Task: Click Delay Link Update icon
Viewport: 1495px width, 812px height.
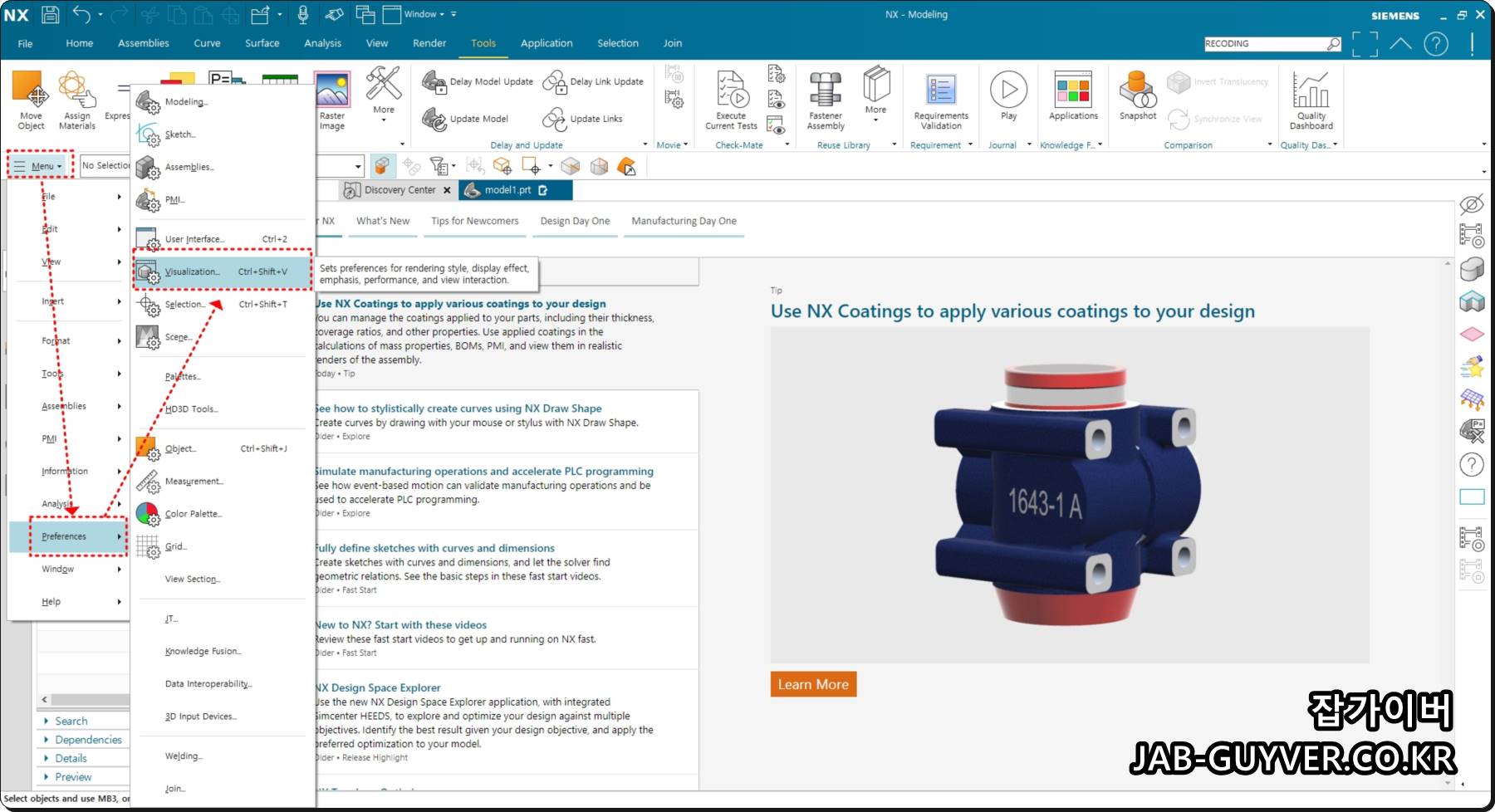Action: [x=554, y=81]
